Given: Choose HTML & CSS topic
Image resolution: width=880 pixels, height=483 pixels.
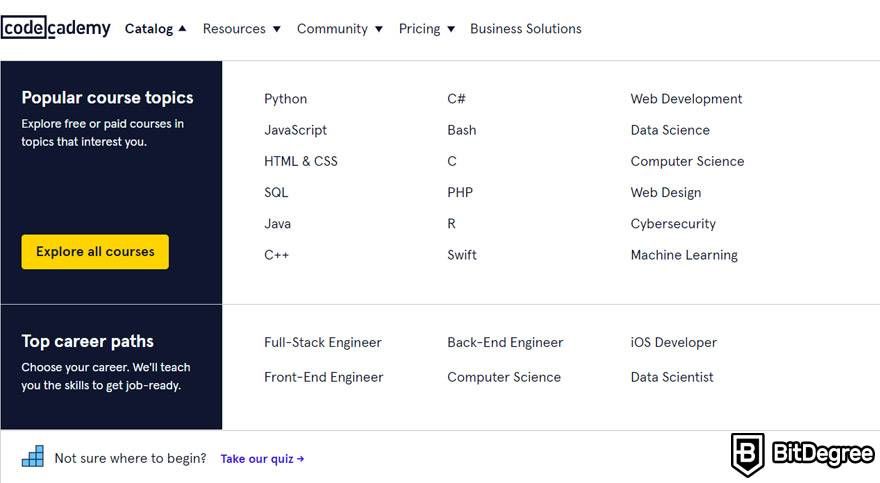Looking at the screenshot, I should (301, 162).
